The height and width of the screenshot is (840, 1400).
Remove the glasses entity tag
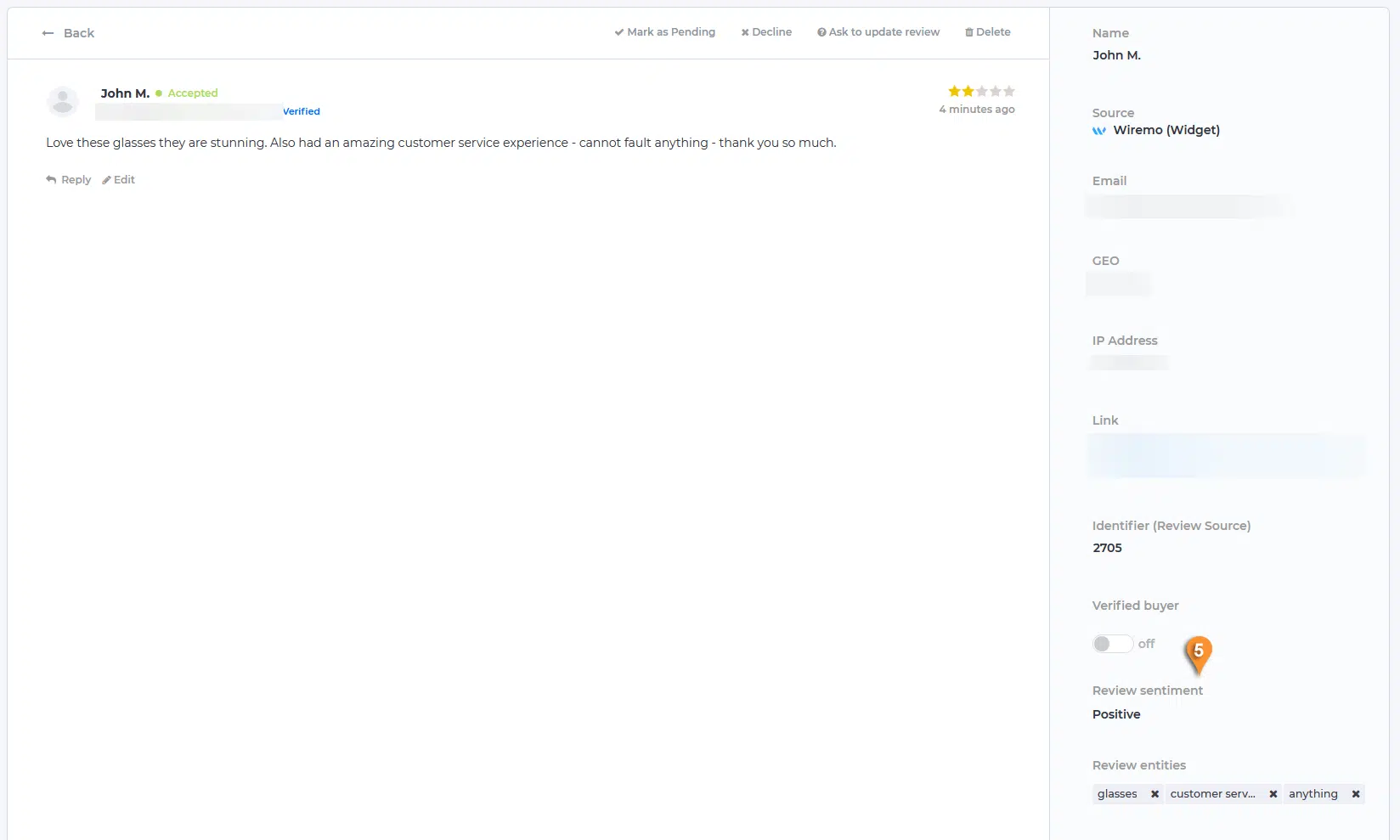click(1154, 794)
